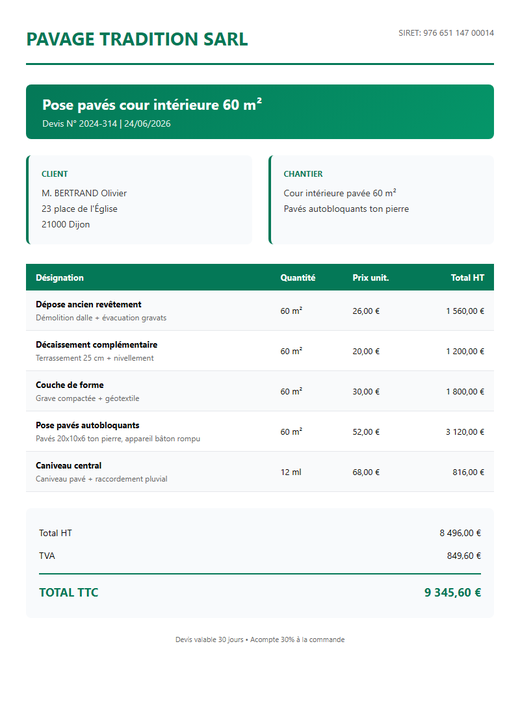Select the Dépose ancien revêtement row
This screenshot has width=520, height=722.
click(x=260, y=311)
